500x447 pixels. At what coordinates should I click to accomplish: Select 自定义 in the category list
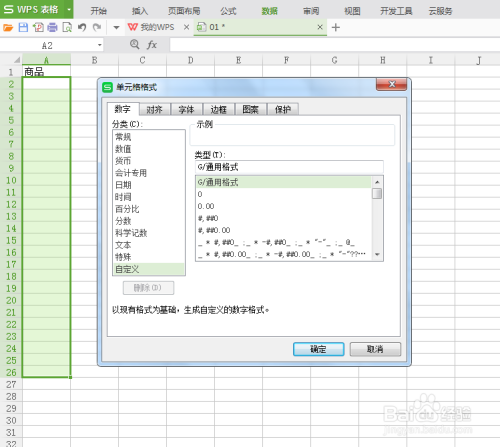tap(149, 269)
